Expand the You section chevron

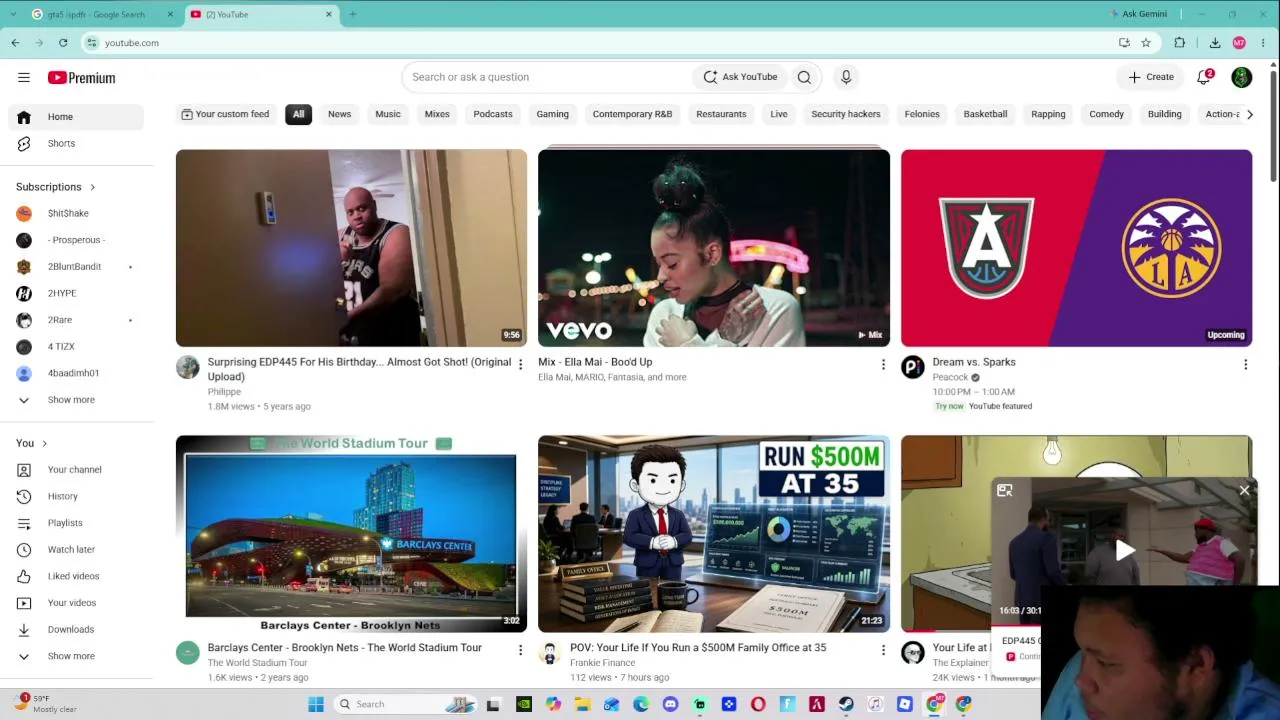(44, 443)
